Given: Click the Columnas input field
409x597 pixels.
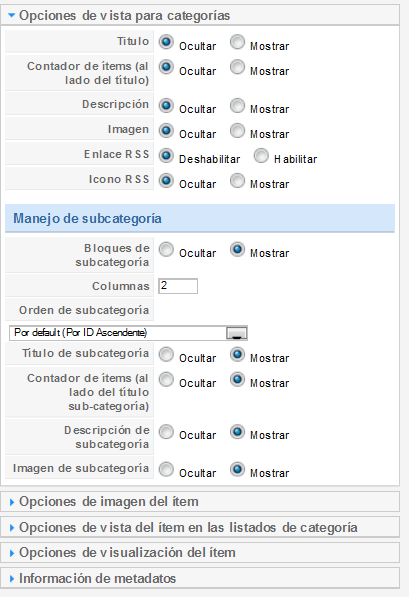Looking at the screenshot, I should pyautogui.click(x=178, y=286).
